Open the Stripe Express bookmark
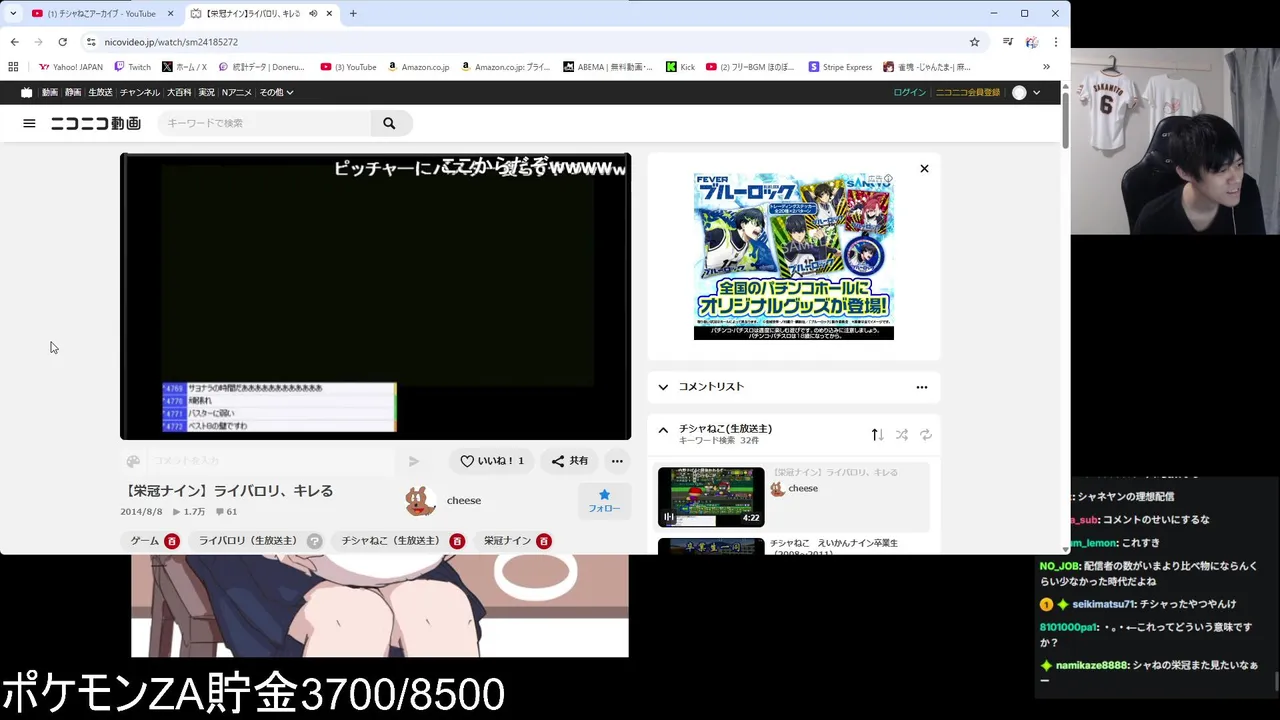The width and height of the screenshot is (1280, 720). click(x=841, y=67)
